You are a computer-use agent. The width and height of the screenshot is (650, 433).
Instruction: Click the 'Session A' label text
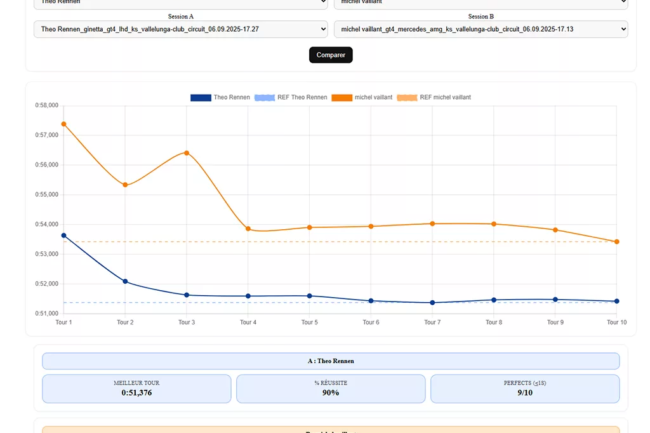pos(180,17)
